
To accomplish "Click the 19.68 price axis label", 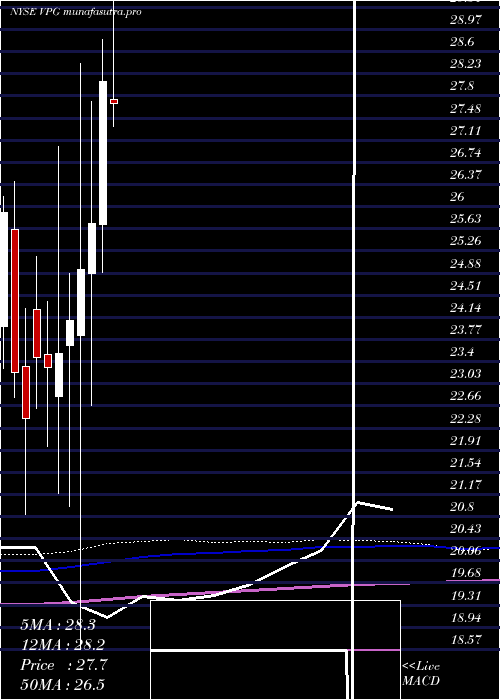I will (465, 573).
